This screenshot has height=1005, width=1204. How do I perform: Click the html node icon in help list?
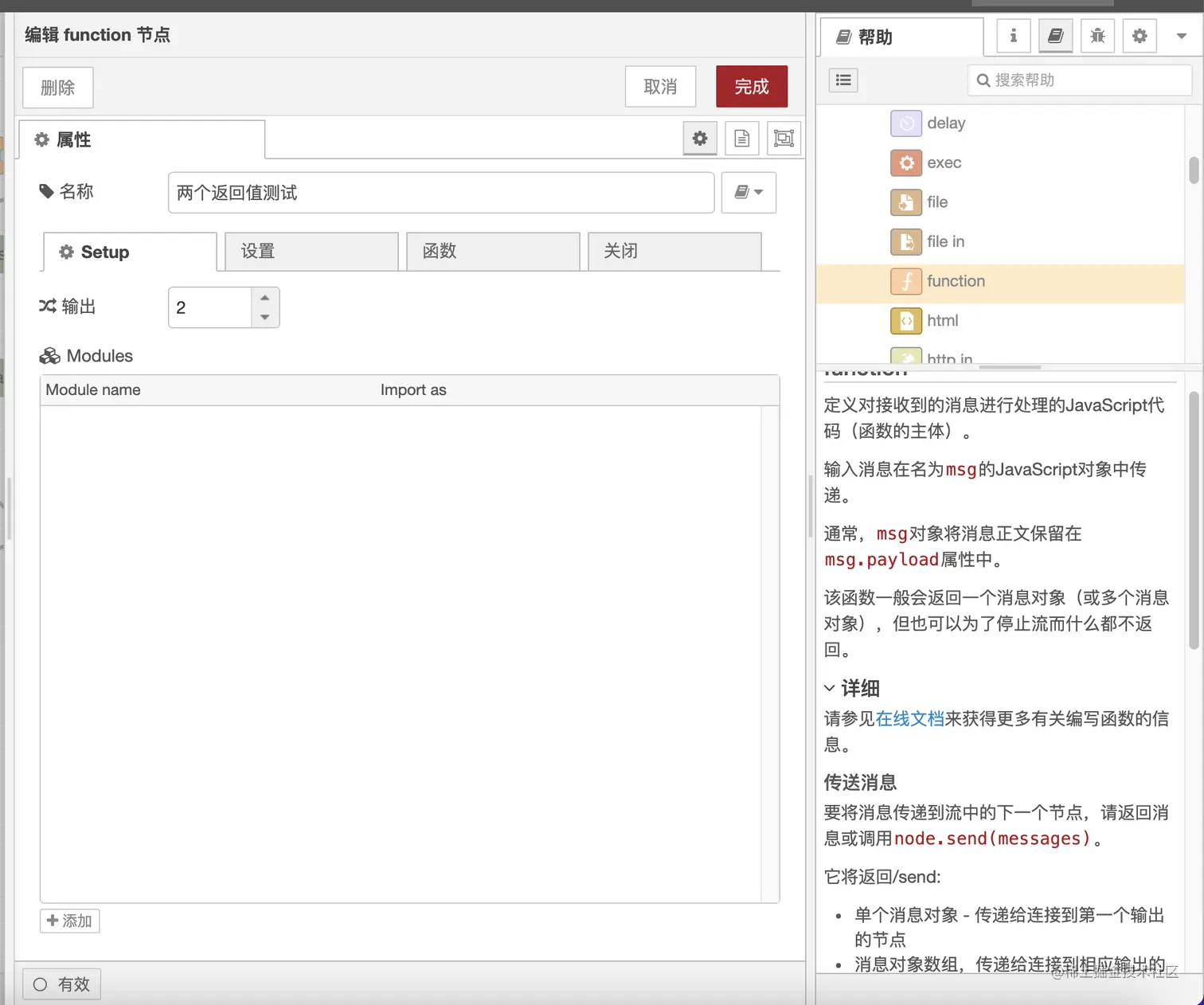coord(906,321)
